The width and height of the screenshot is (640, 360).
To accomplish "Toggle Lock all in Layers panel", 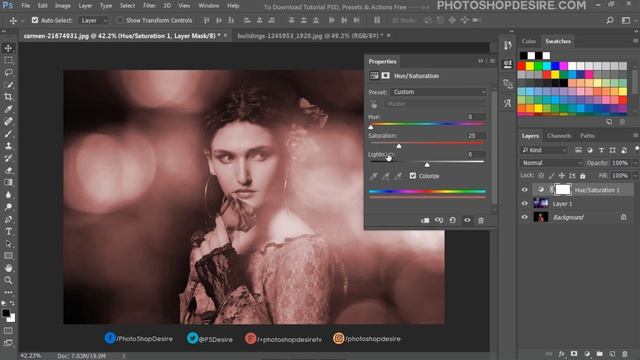I will point(582,176).
